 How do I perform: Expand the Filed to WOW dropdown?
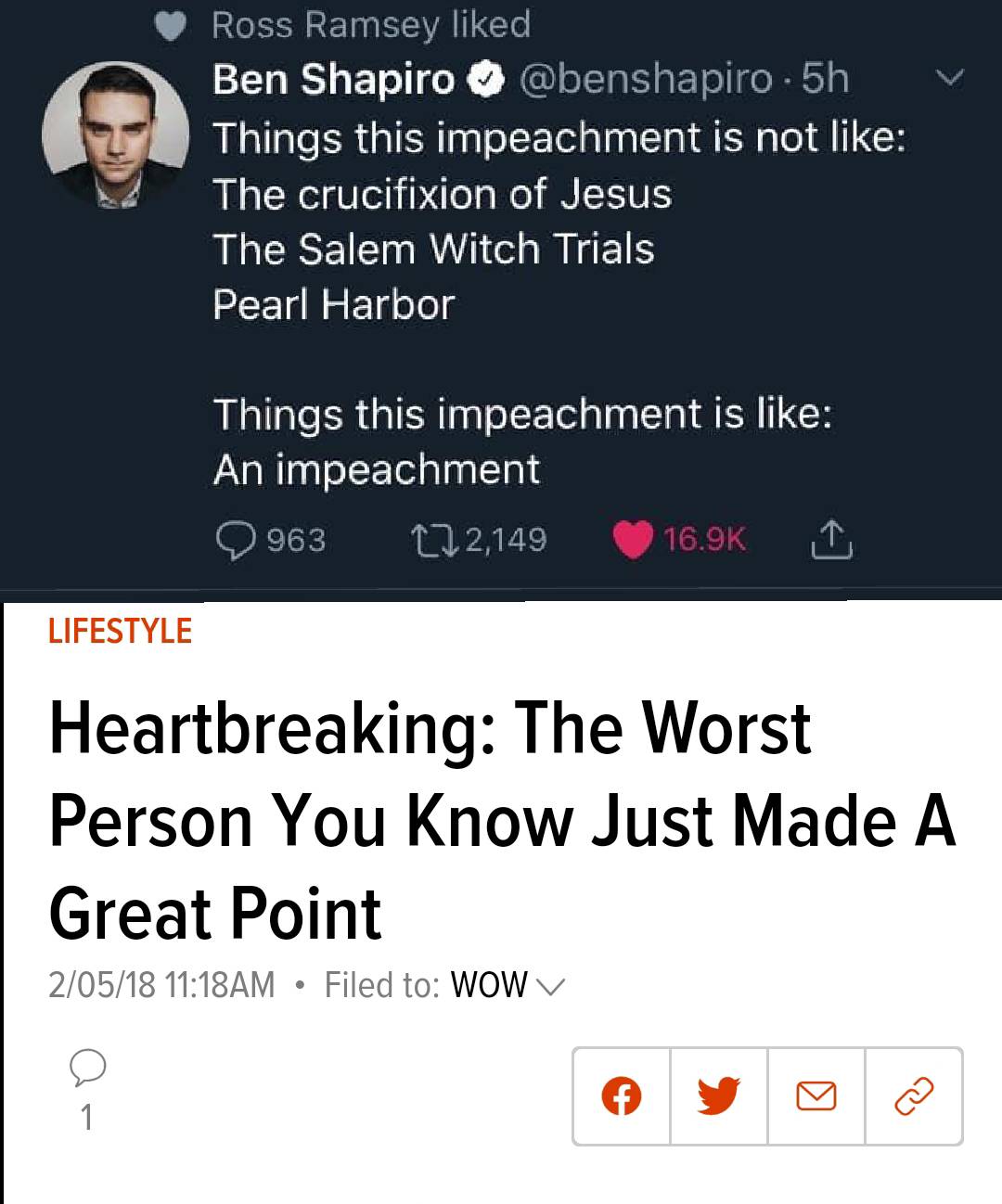click(x=550, y=985)
